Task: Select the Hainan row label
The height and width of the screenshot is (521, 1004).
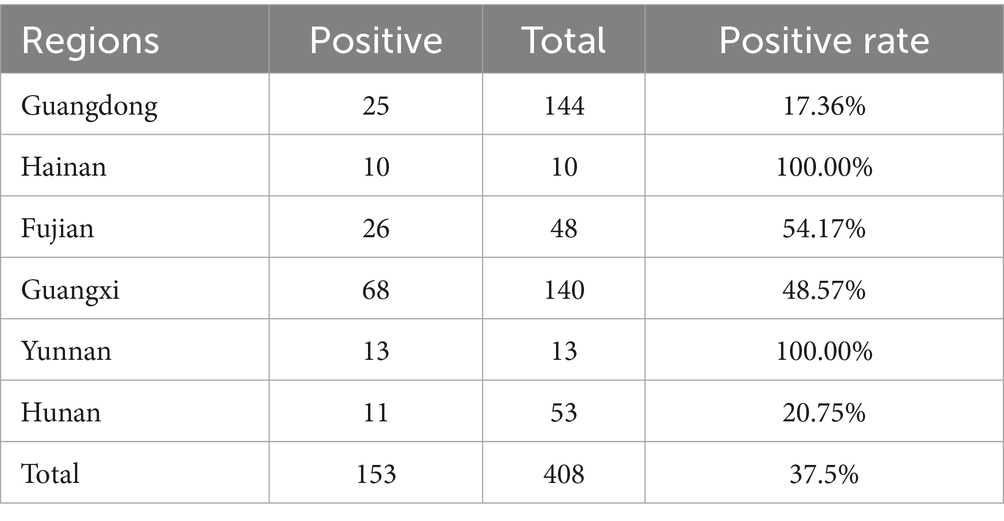Action: pyautogui.click(x=64, y=168)
